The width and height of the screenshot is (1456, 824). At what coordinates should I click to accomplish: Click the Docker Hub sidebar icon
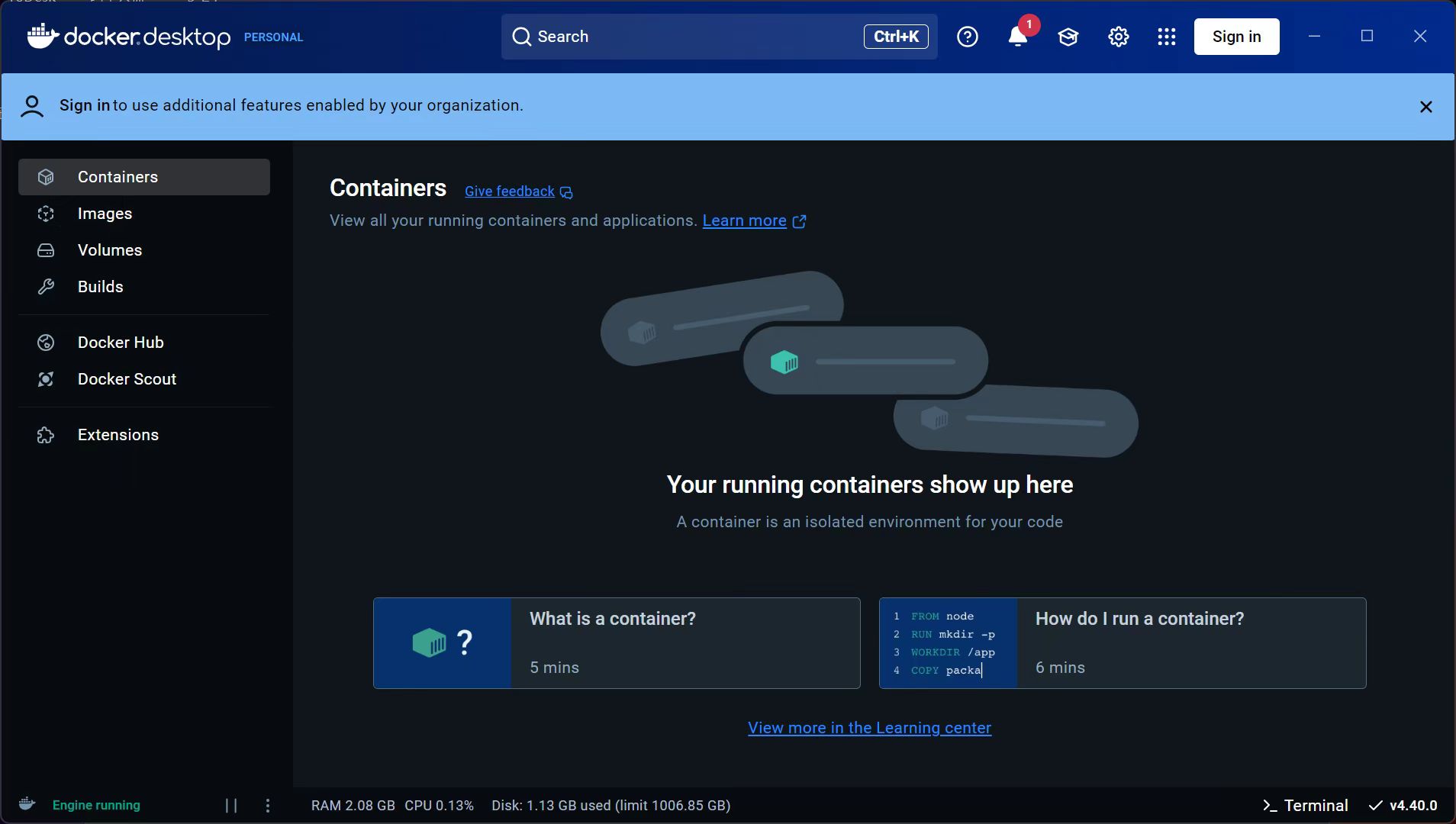[x=46, y=343]
